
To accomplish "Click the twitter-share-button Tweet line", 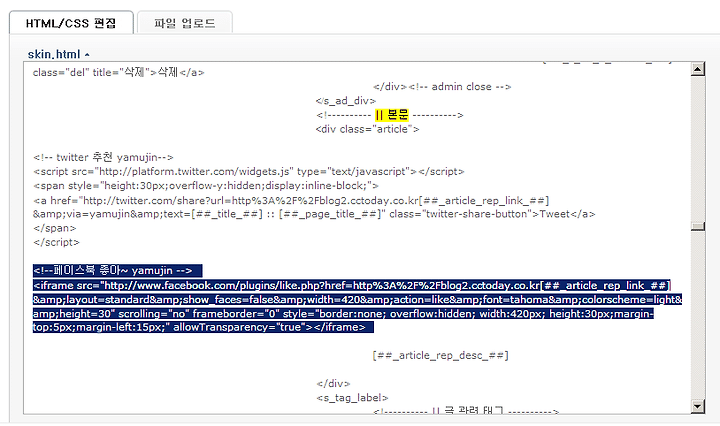I will point(314,214).
